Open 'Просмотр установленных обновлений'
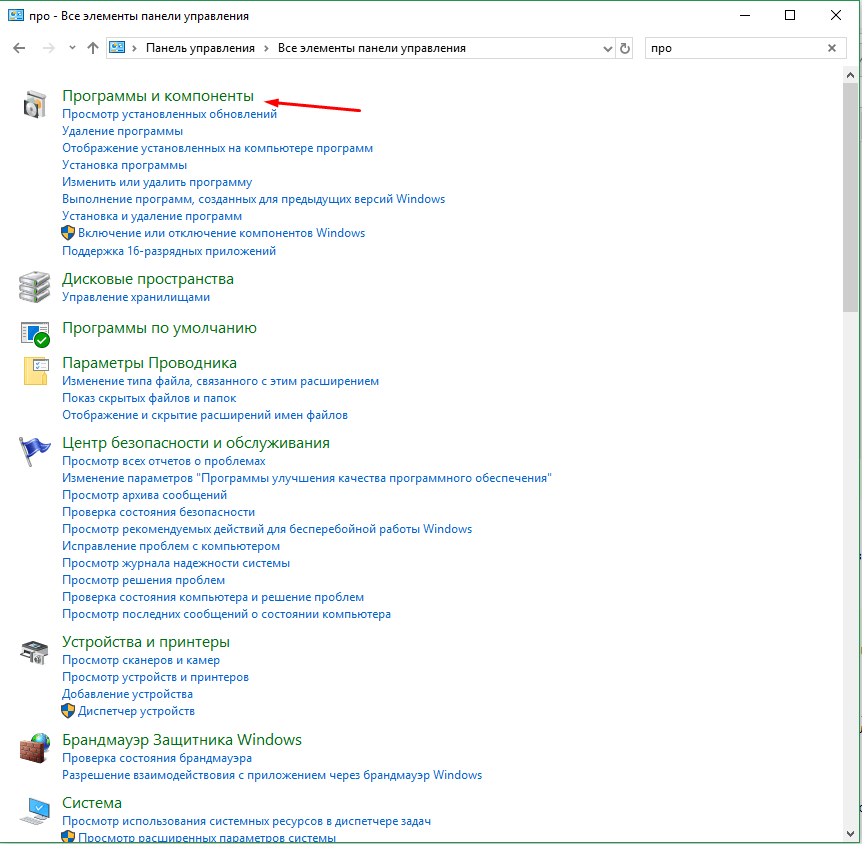 pos(169,114)
